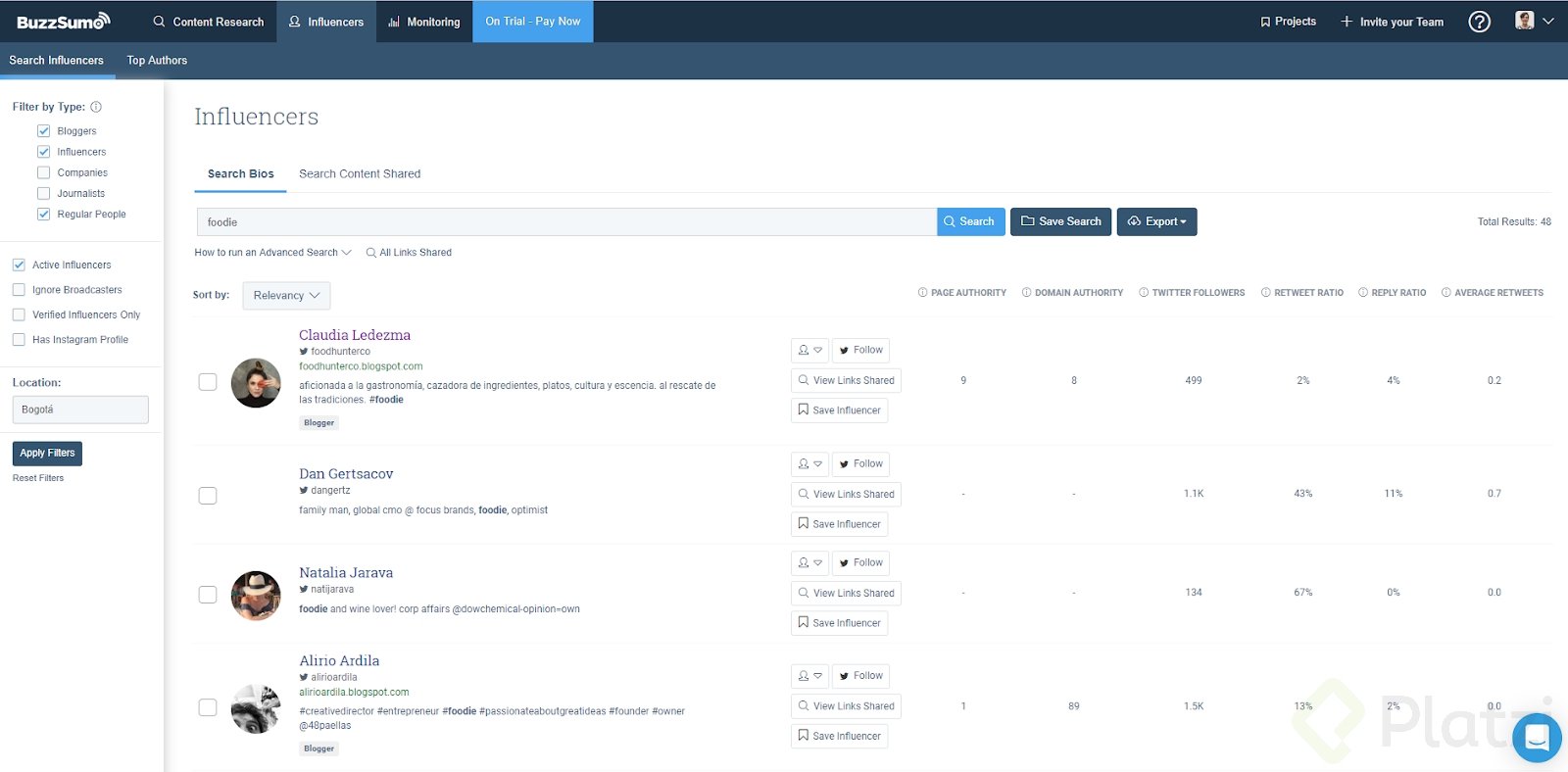
Task: Click Twitter bird icon next to alirioardila
Action: coord(304,678)
